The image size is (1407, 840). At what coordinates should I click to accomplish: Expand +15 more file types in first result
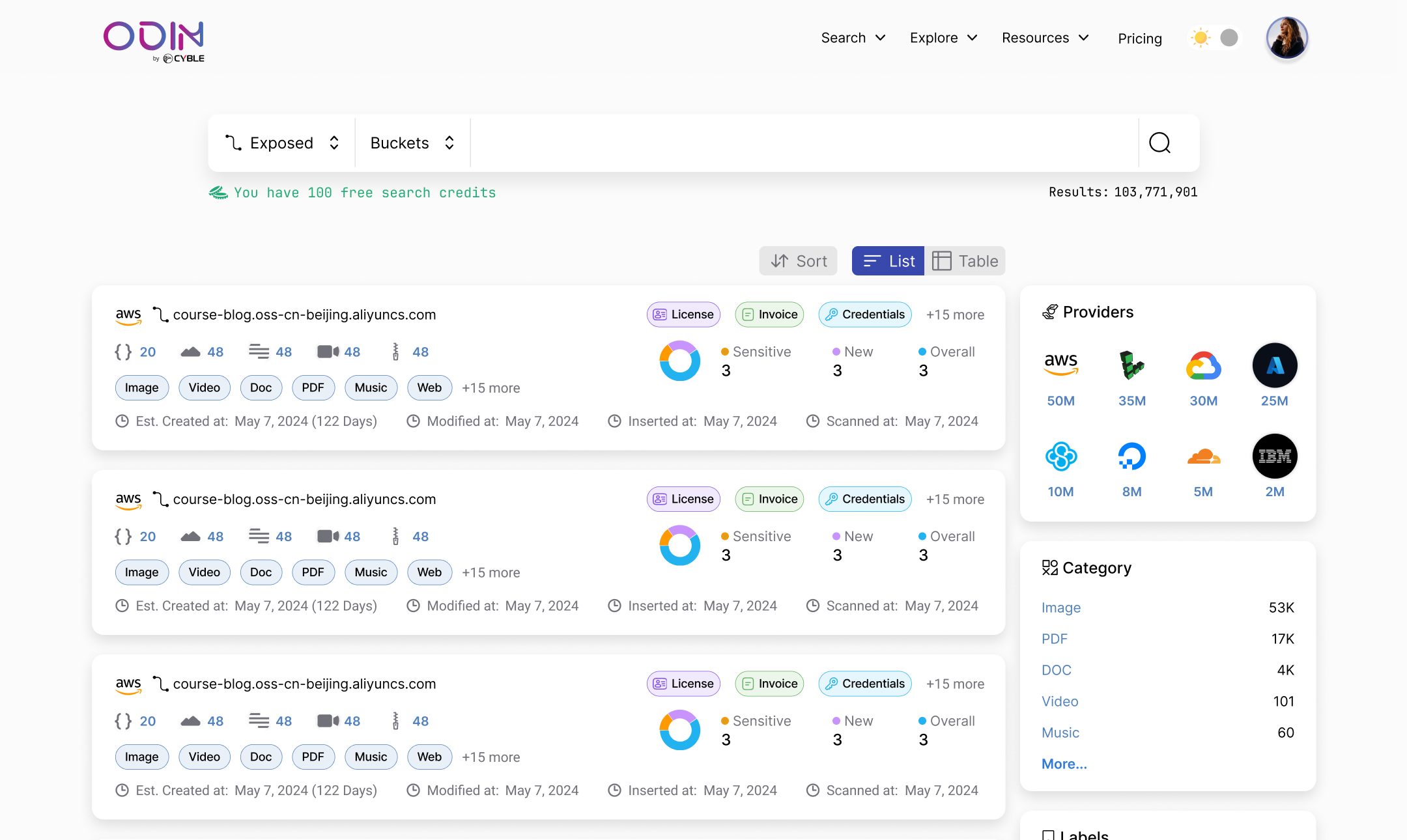[490, 388]
